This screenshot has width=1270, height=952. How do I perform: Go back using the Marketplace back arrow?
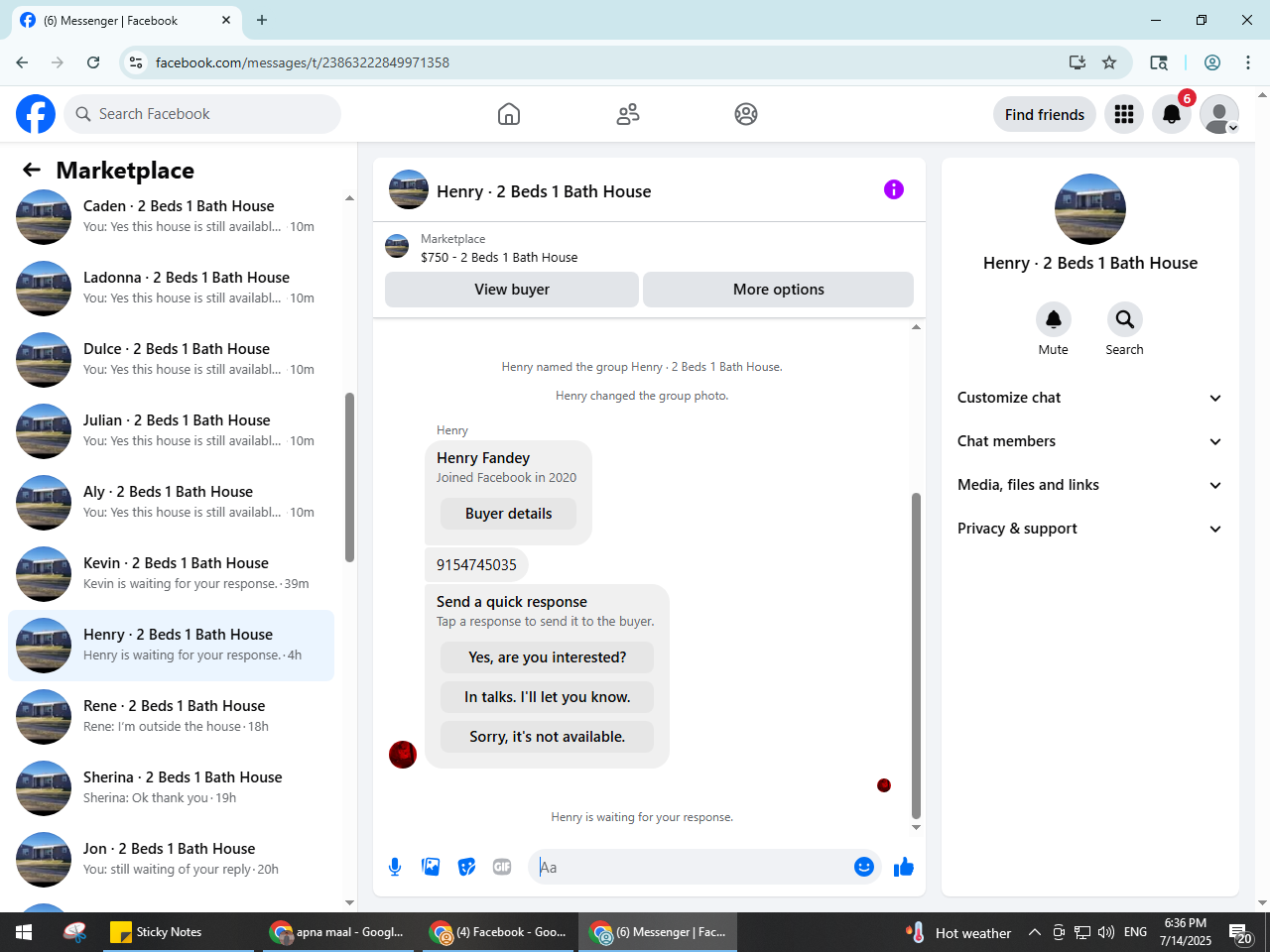click(x=32, y=170)
